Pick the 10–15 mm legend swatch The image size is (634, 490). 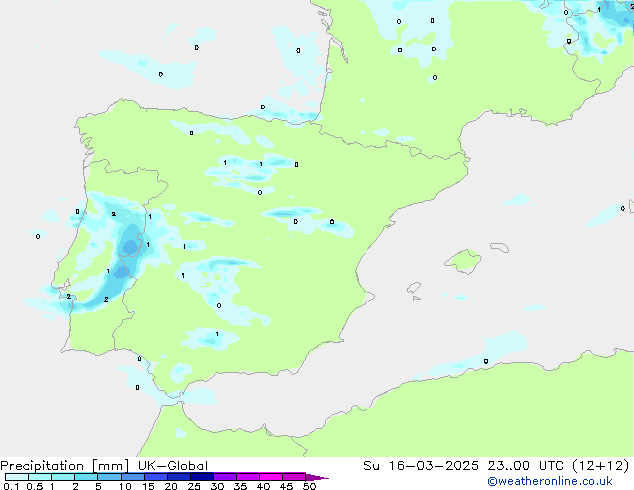[x=132, y=477]
